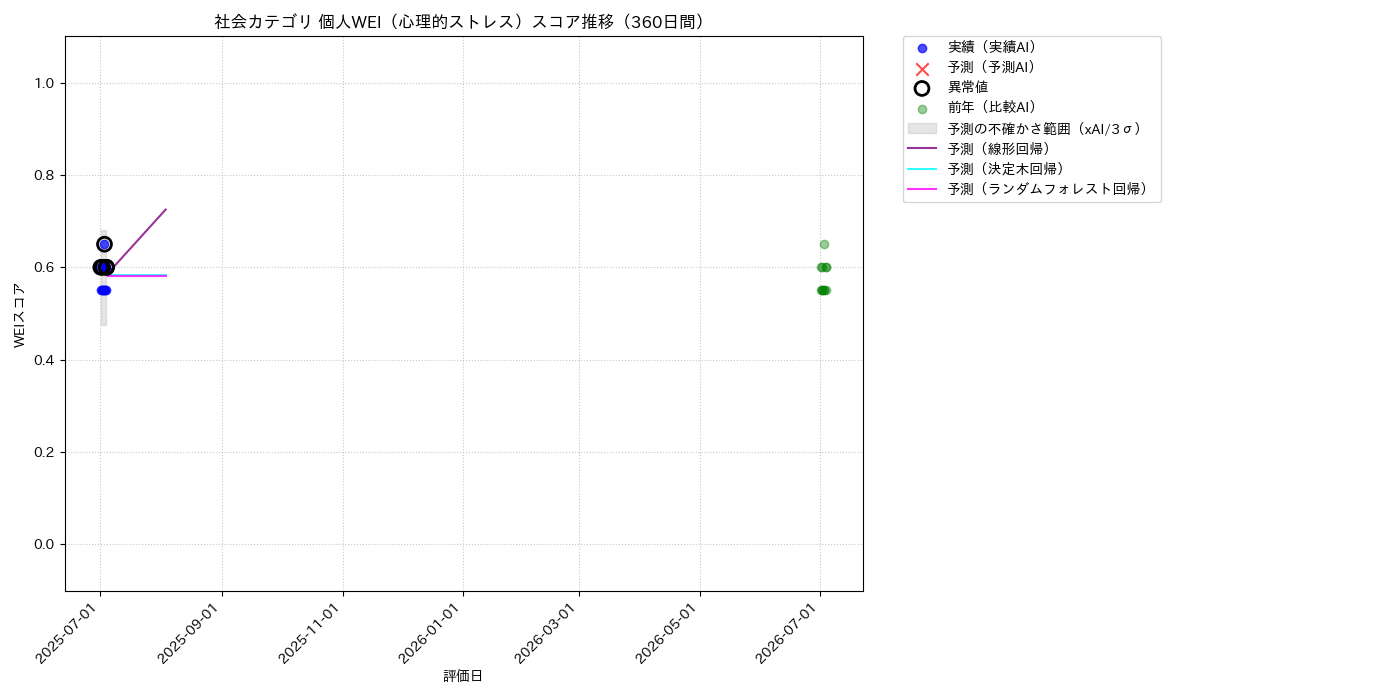This screenshot has height=700, width=1400.
Task: Click the magenta line legend swatch
Action: pos(922,188)
